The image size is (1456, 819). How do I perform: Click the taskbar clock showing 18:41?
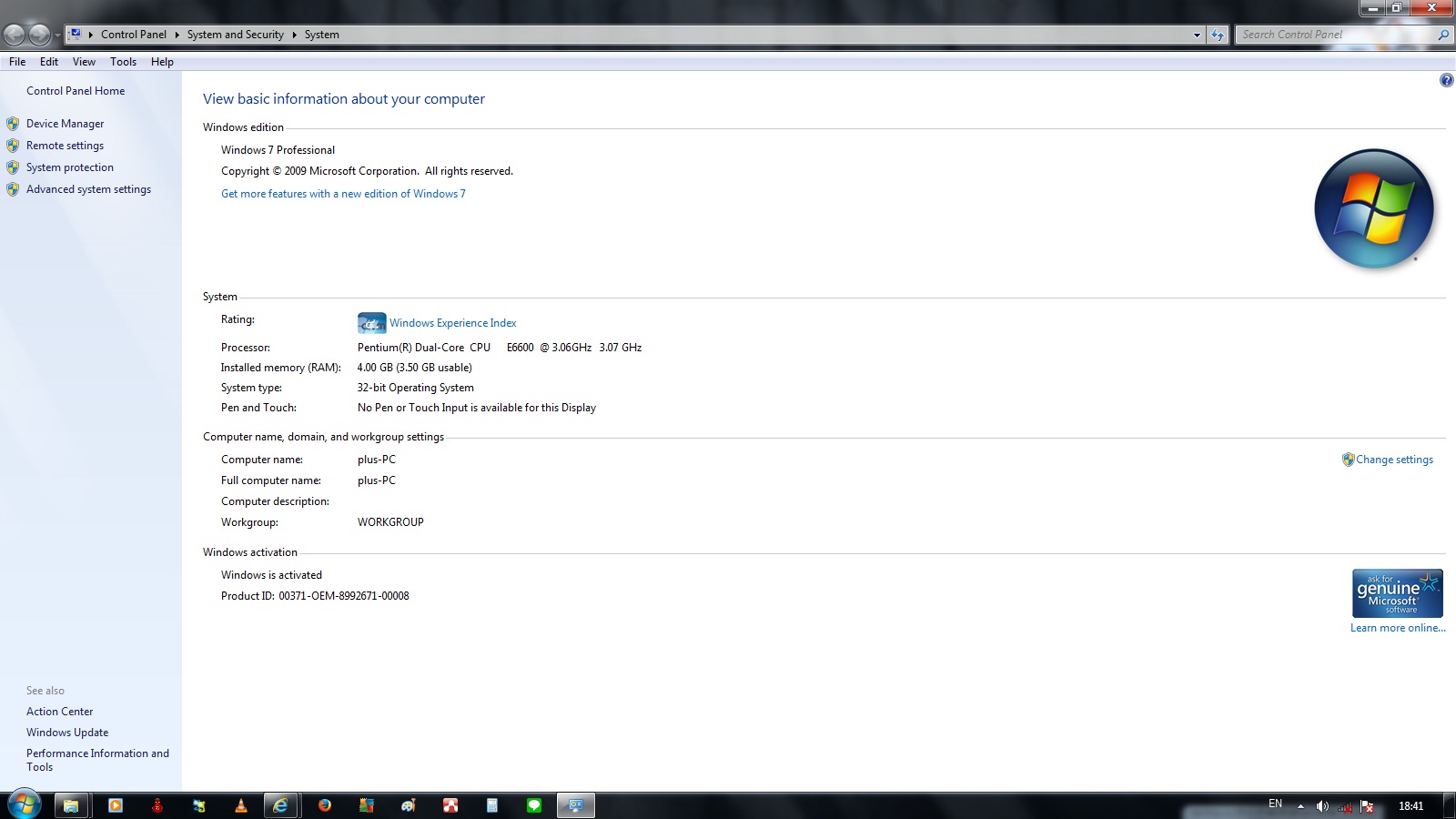click(1410, 806)
